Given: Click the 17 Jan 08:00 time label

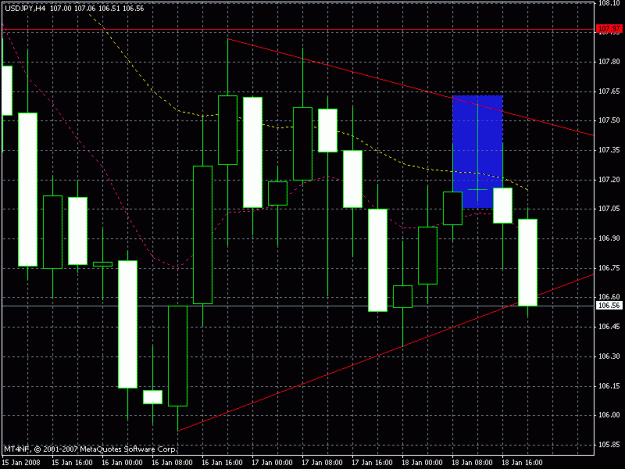Looking at the screenshot, I should click(322, 463).
